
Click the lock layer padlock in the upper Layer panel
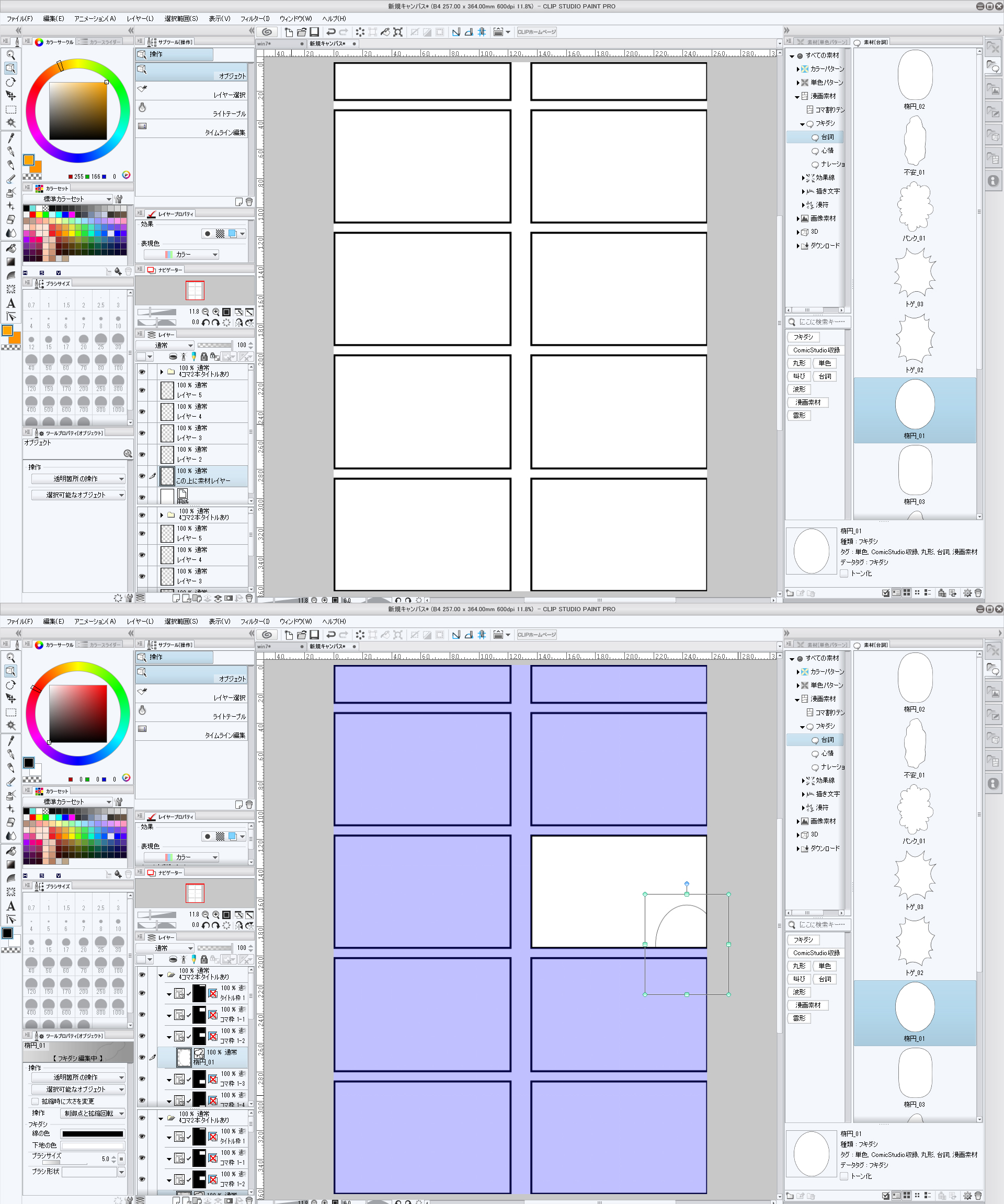coord(204,357)
